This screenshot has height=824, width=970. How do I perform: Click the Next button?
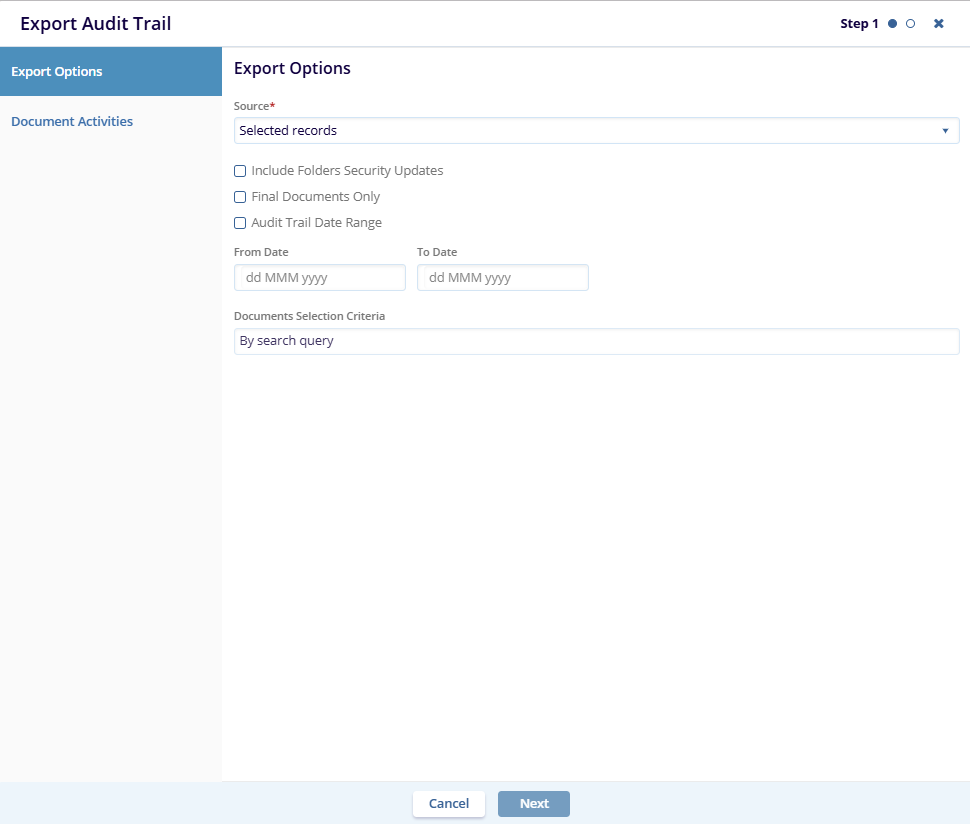pos(534,804)
